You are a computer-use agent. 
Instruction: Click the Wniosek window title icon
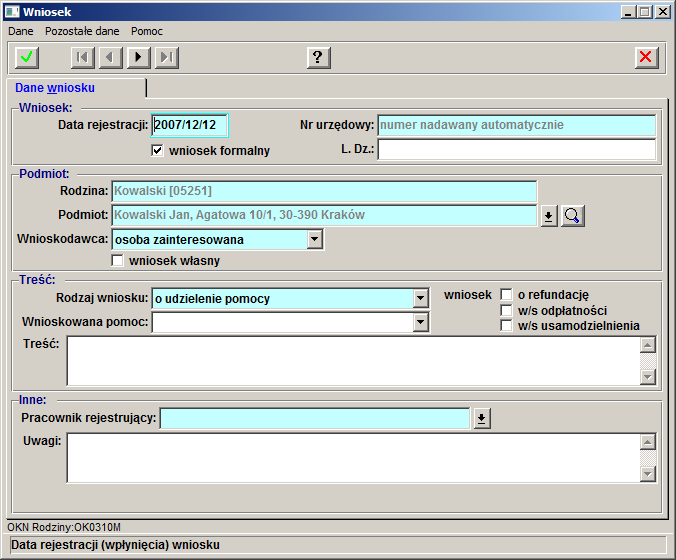pos(12,12)
